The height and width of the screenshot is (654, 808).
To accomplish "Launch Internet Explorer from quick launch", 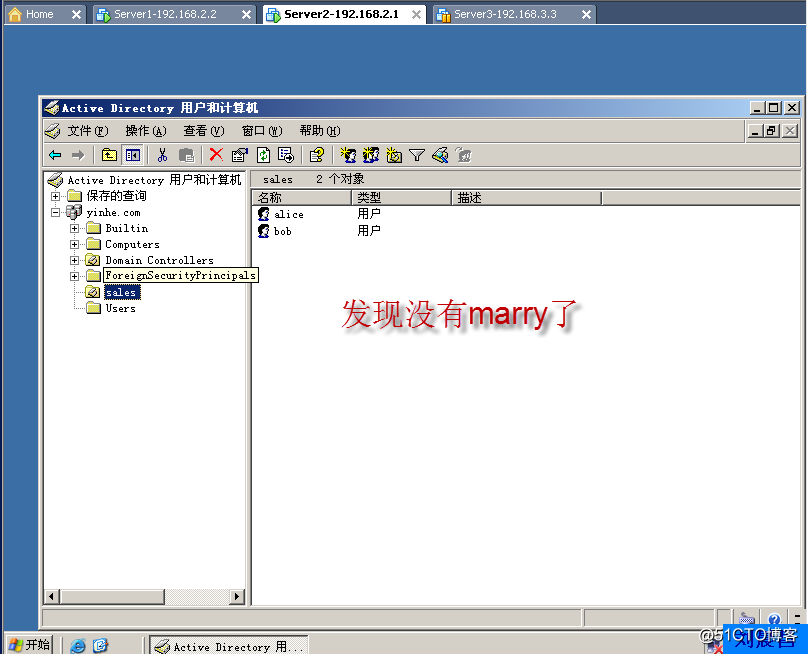I will [78, 645].
